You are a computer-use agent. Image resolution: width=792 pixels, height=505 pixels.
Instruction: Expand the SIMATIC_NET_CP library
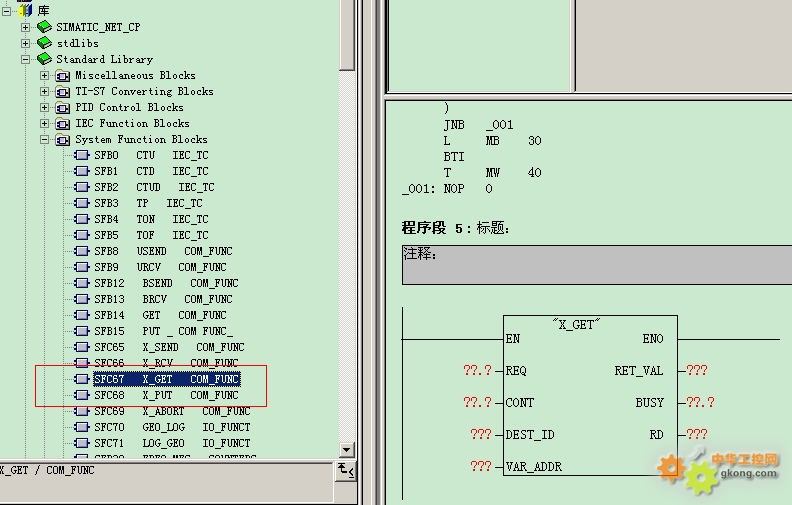pyautogui.click(x=25, y=27)
